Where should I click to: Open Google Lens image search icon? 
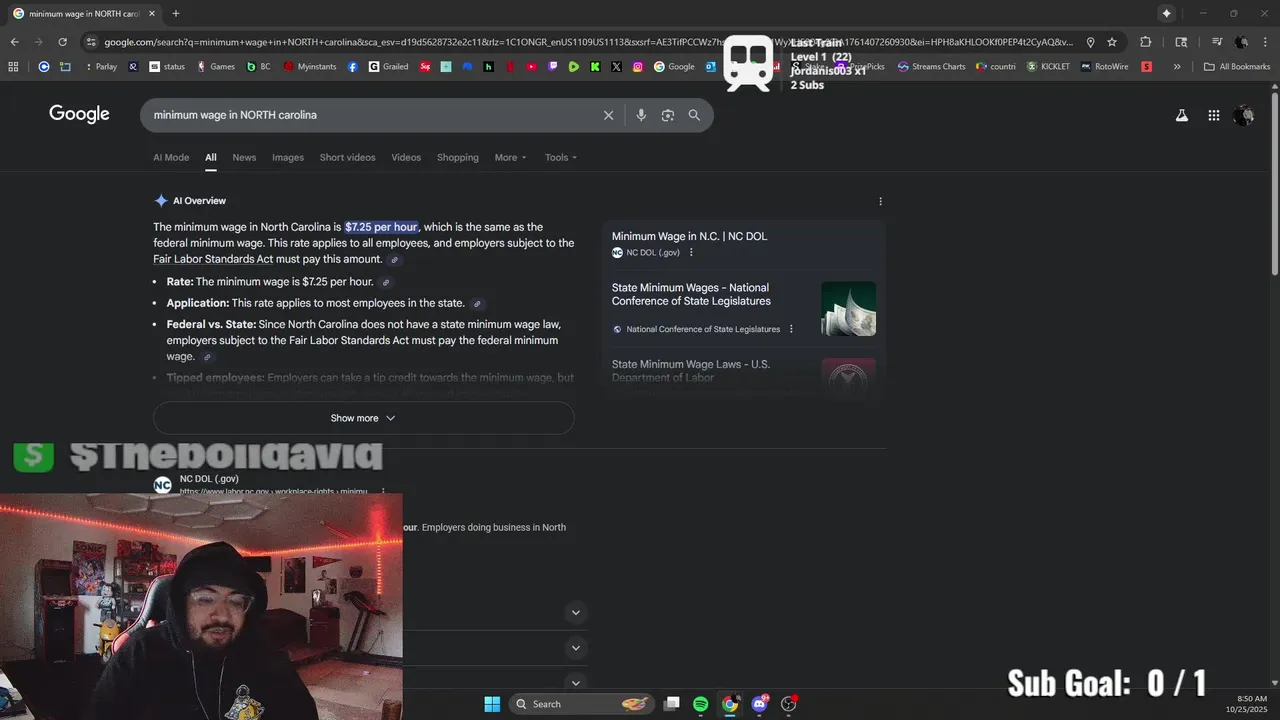pos(668,115)
